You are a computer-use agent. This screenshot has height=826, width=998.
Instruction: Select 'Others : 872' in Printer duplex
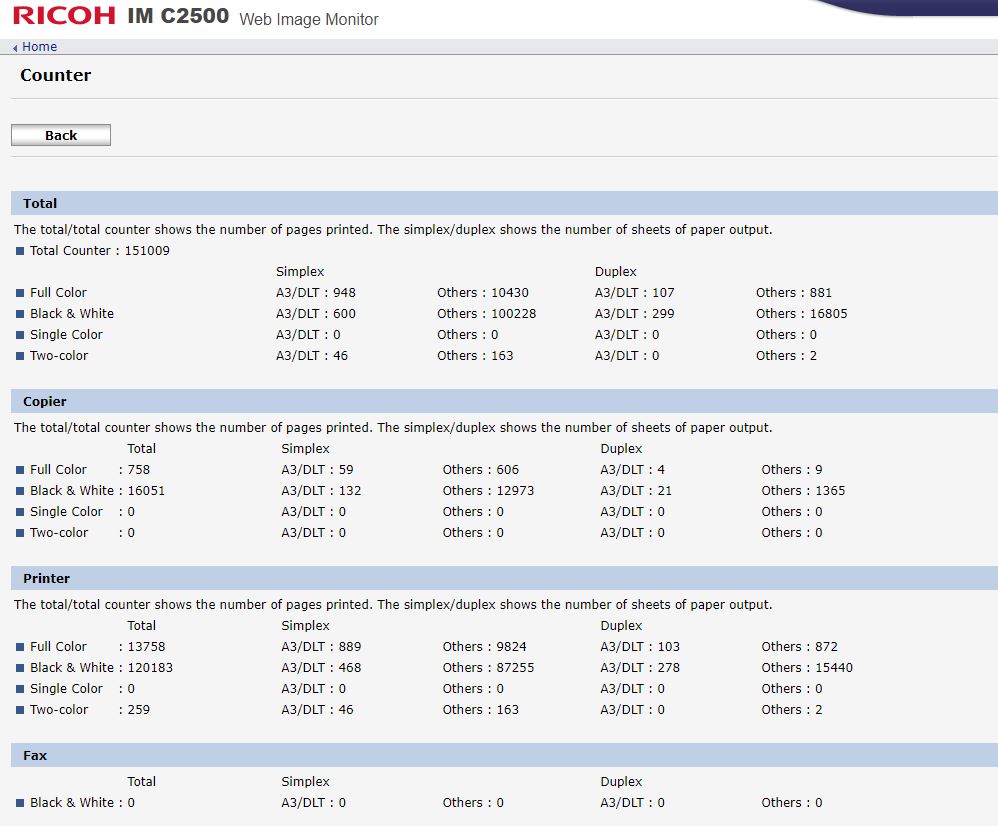tap(799, 646)
